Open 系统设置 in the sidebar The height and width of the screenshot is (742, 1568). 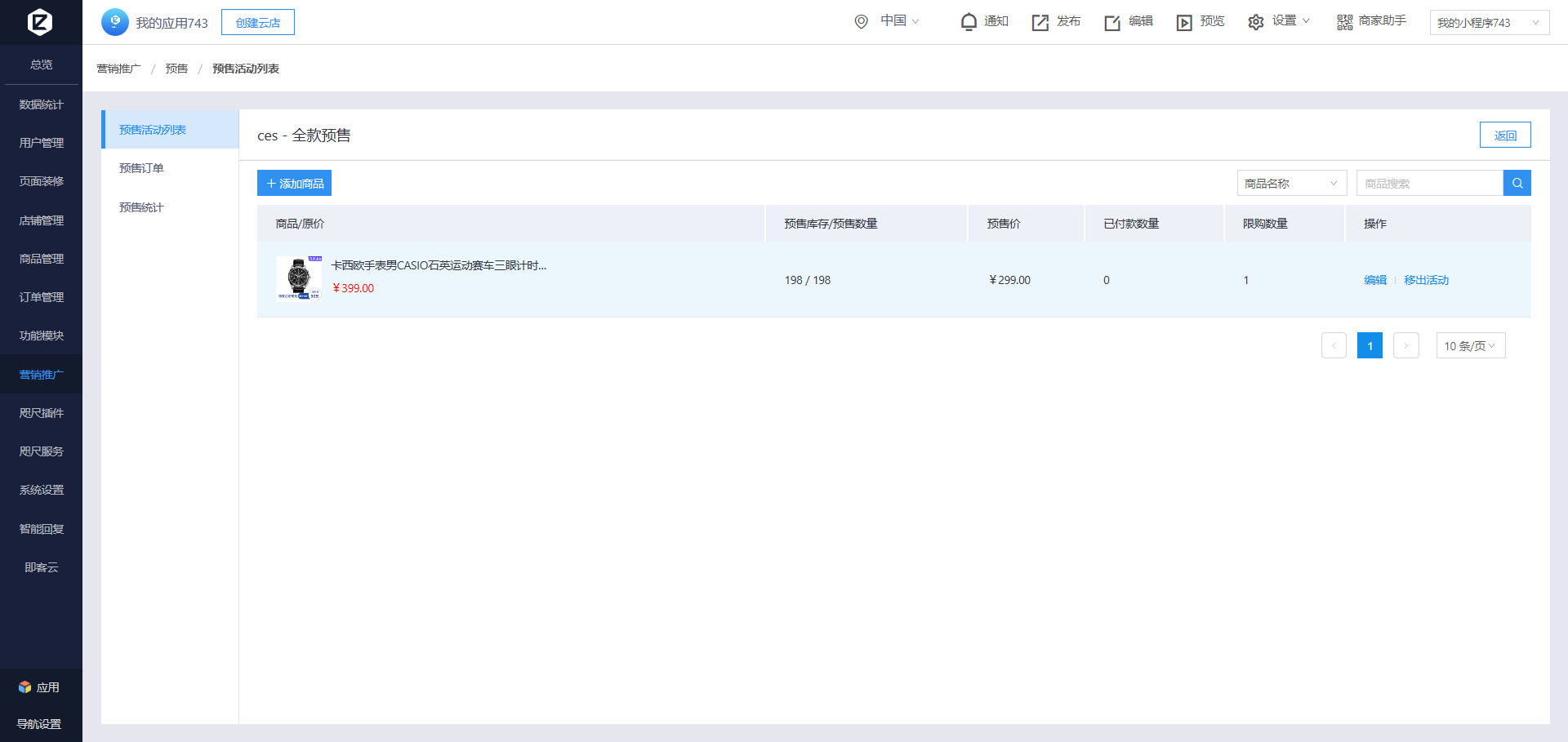[x=41, y=490]
